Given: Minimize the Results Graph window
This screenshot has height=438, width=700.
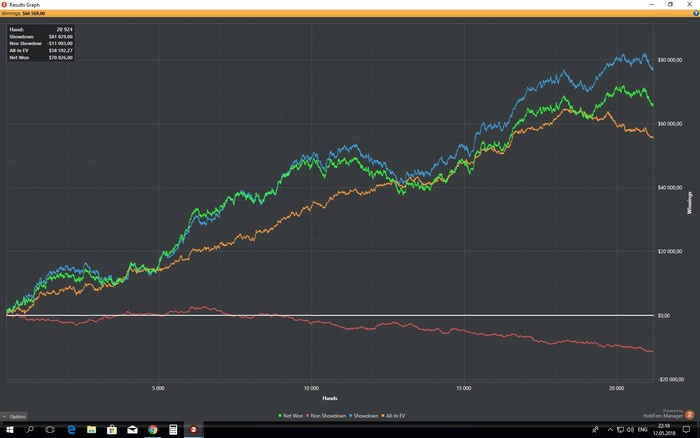Looking at the screenshot, I should coord(651,4).
